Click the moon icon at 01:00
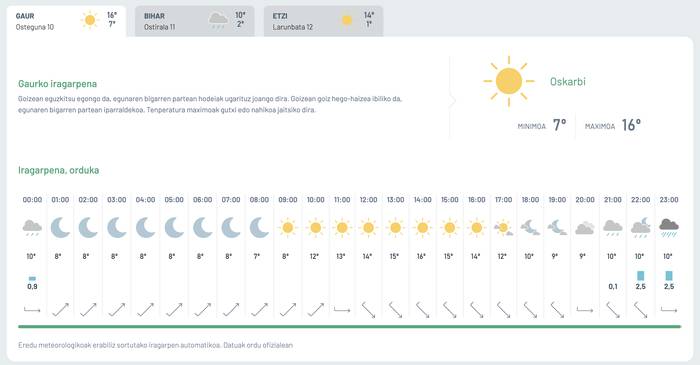700x365 pixels. 60,228
